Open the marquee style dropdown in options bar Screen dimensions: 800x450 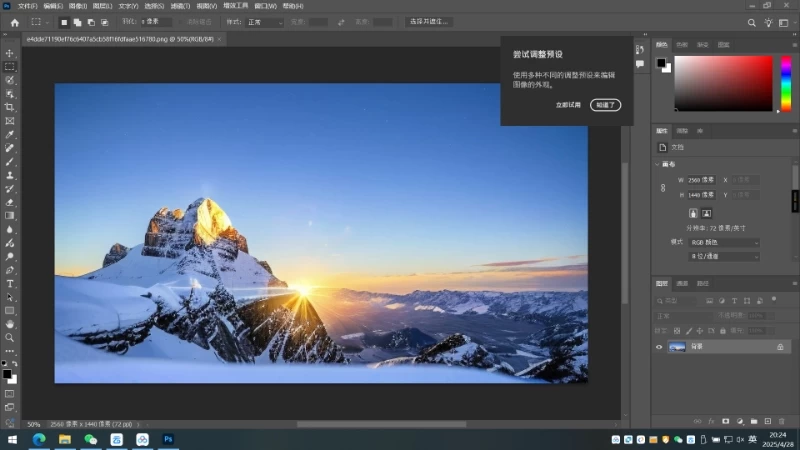265,22
